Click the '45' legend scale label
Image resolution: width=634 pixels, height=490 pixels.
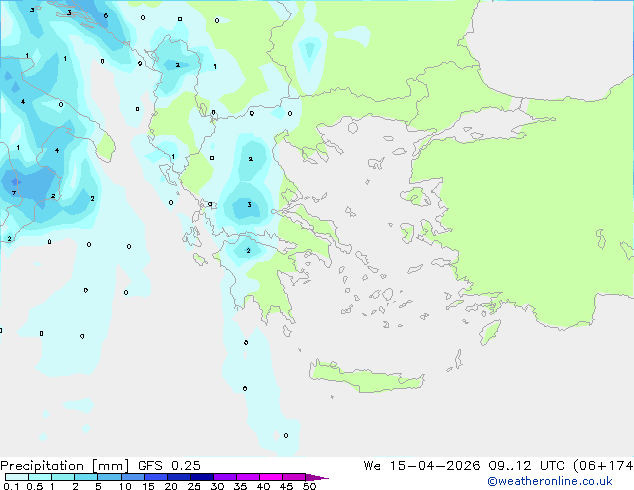(x=286, y=486)
